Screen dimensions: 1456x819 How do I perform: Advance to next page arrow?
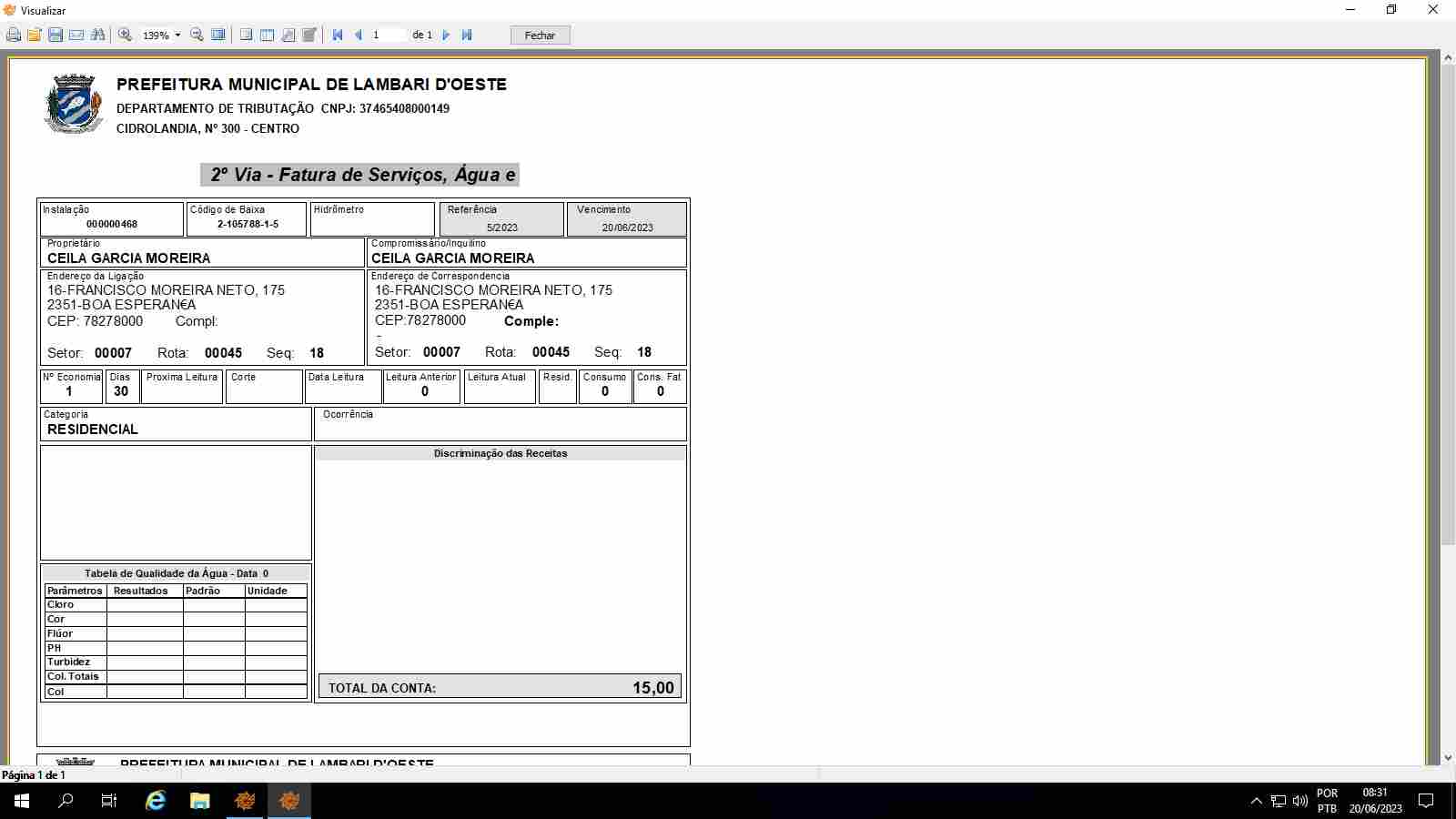(446, 35)
